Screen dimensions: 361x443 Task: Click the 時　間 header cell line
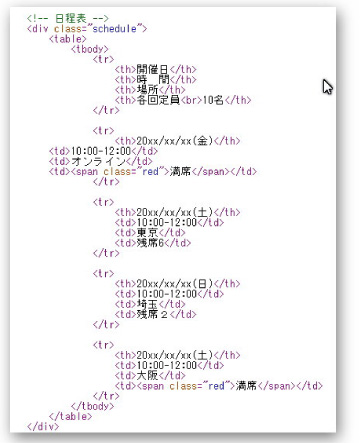[x=156, y=79]
